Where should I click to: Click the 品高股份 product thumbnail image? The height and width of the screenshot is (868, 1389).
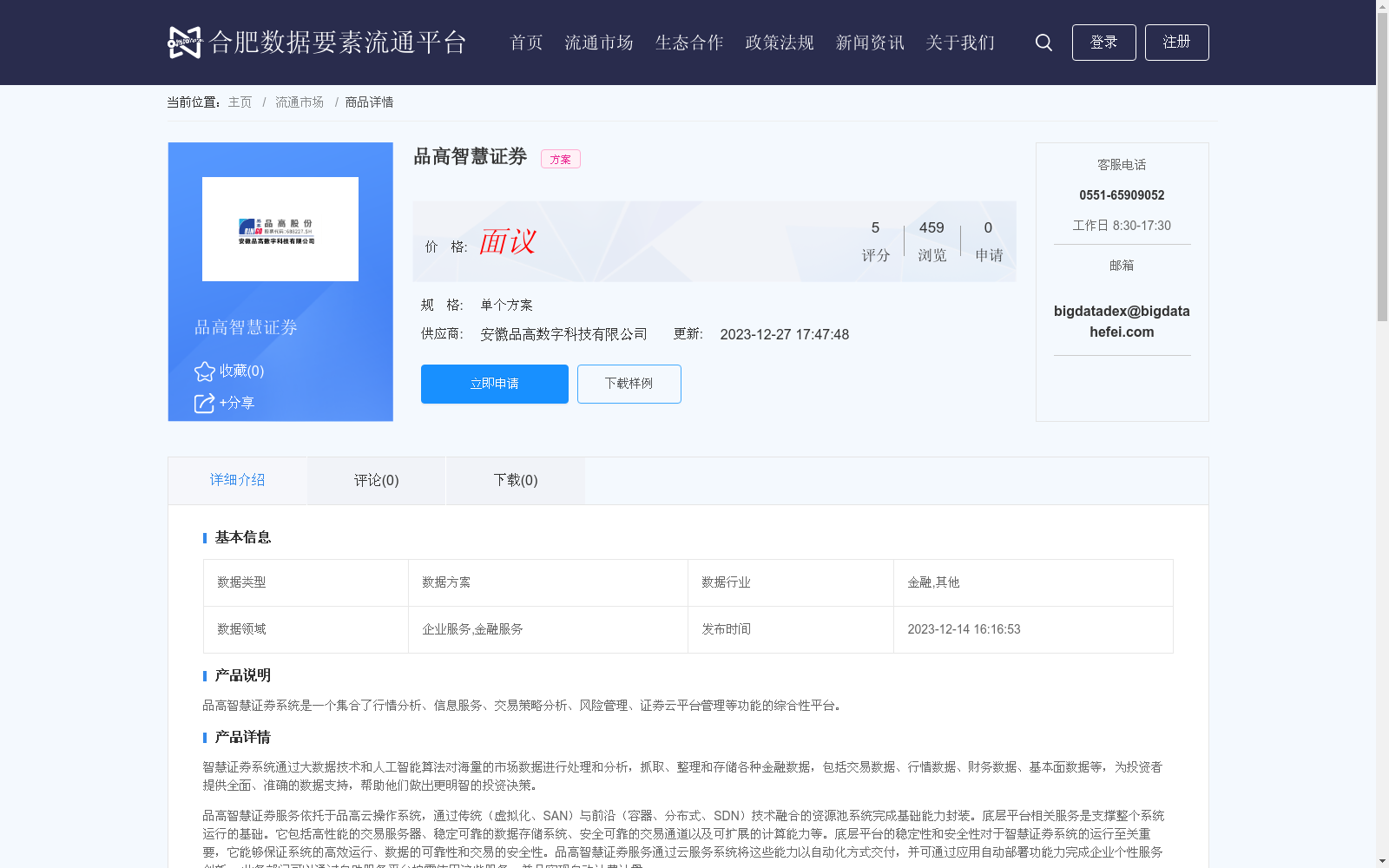pos(280,229)
